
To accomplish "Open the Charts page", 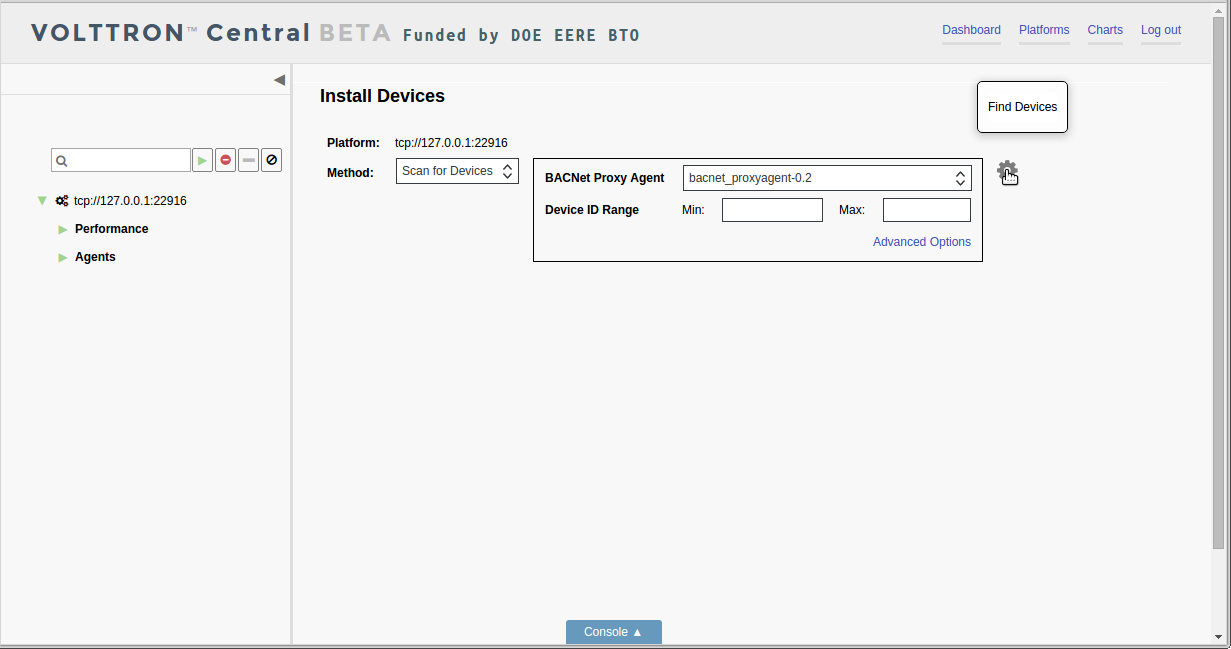I will click(1105, 30).
